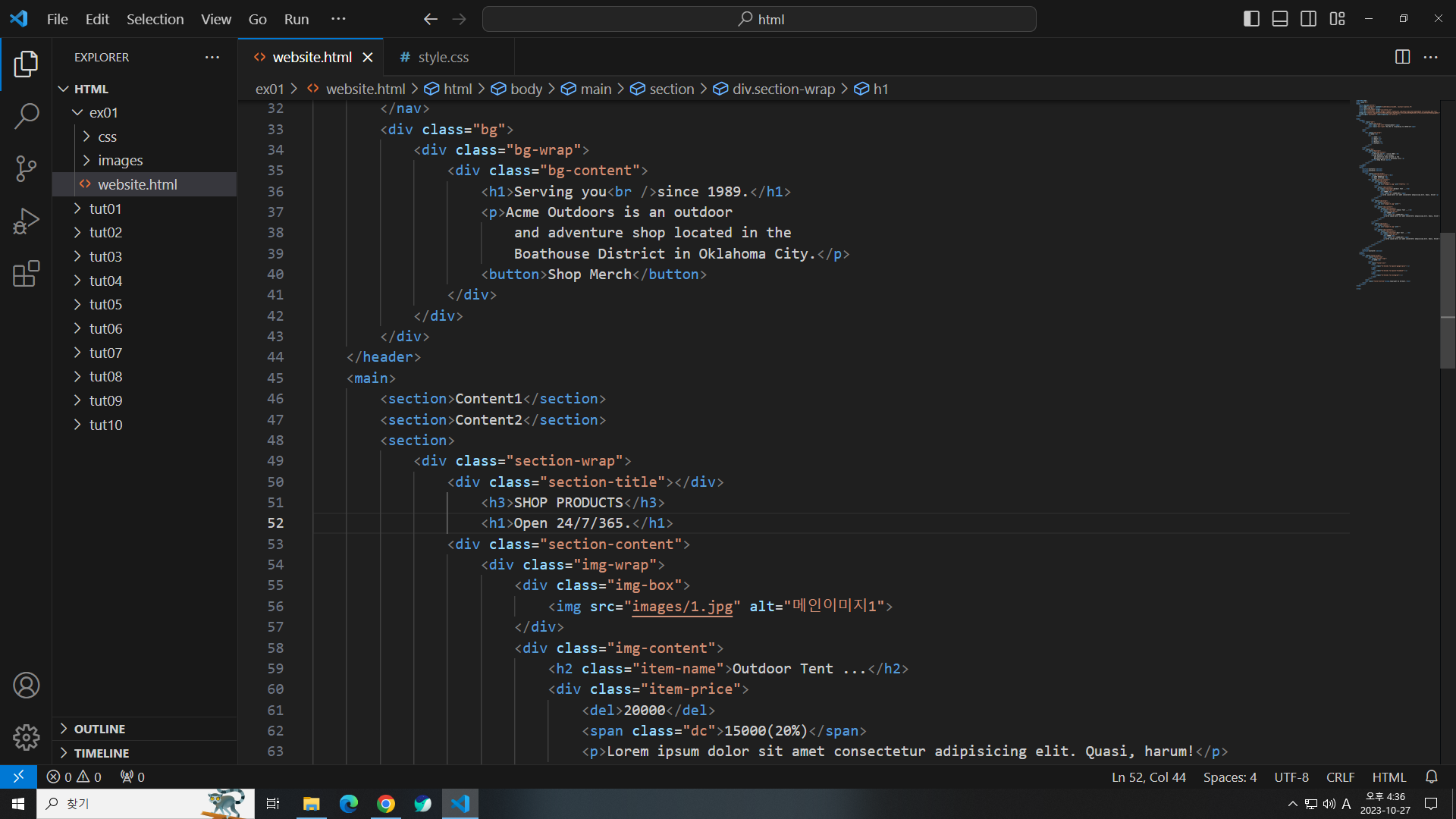Viewport: 1456px width, 819px height.
Task: Open Run and Debug view
Action: pos(26,221)
